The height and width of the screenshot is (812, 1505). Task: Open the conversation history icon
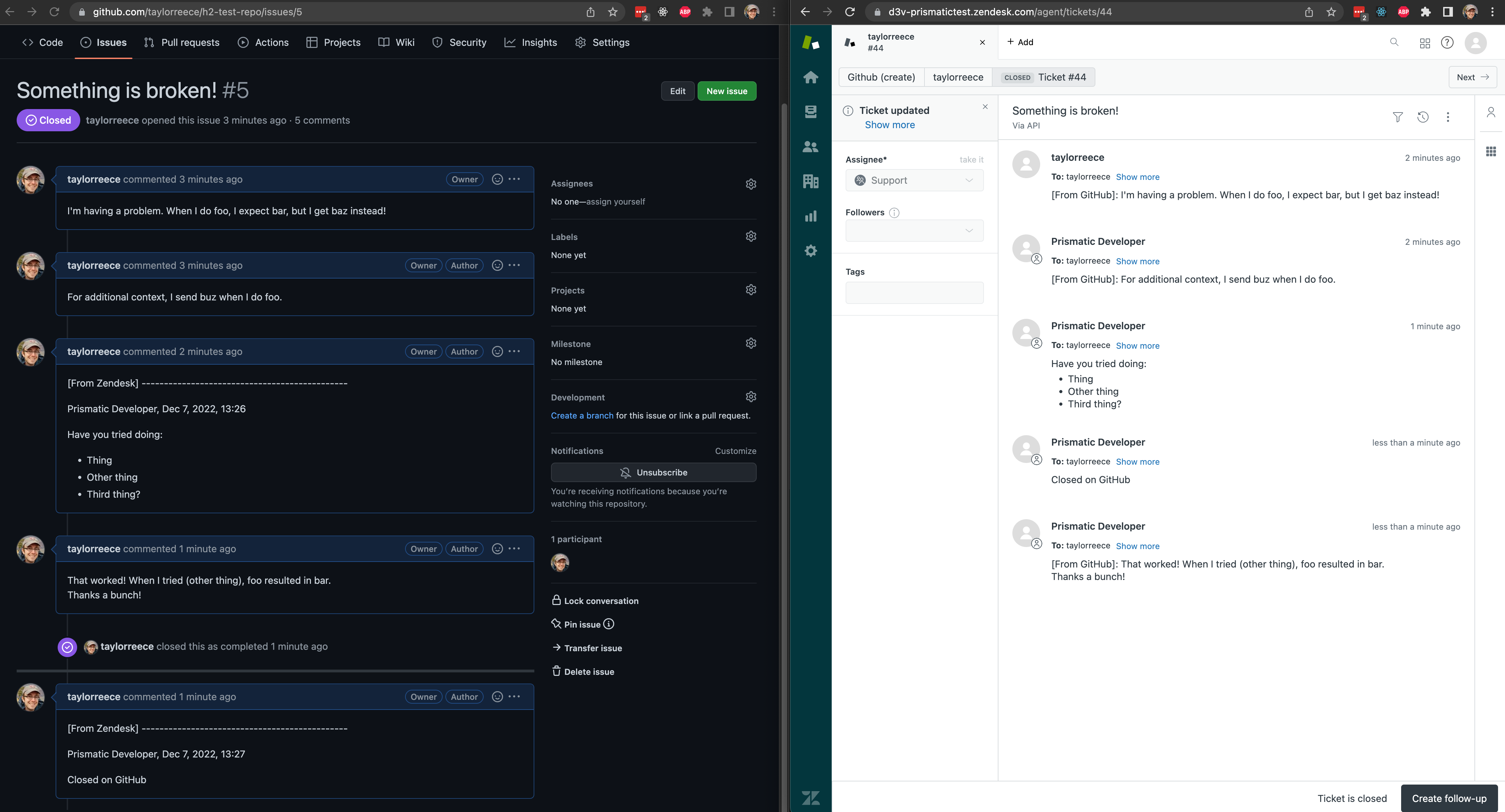[1423, 117]
